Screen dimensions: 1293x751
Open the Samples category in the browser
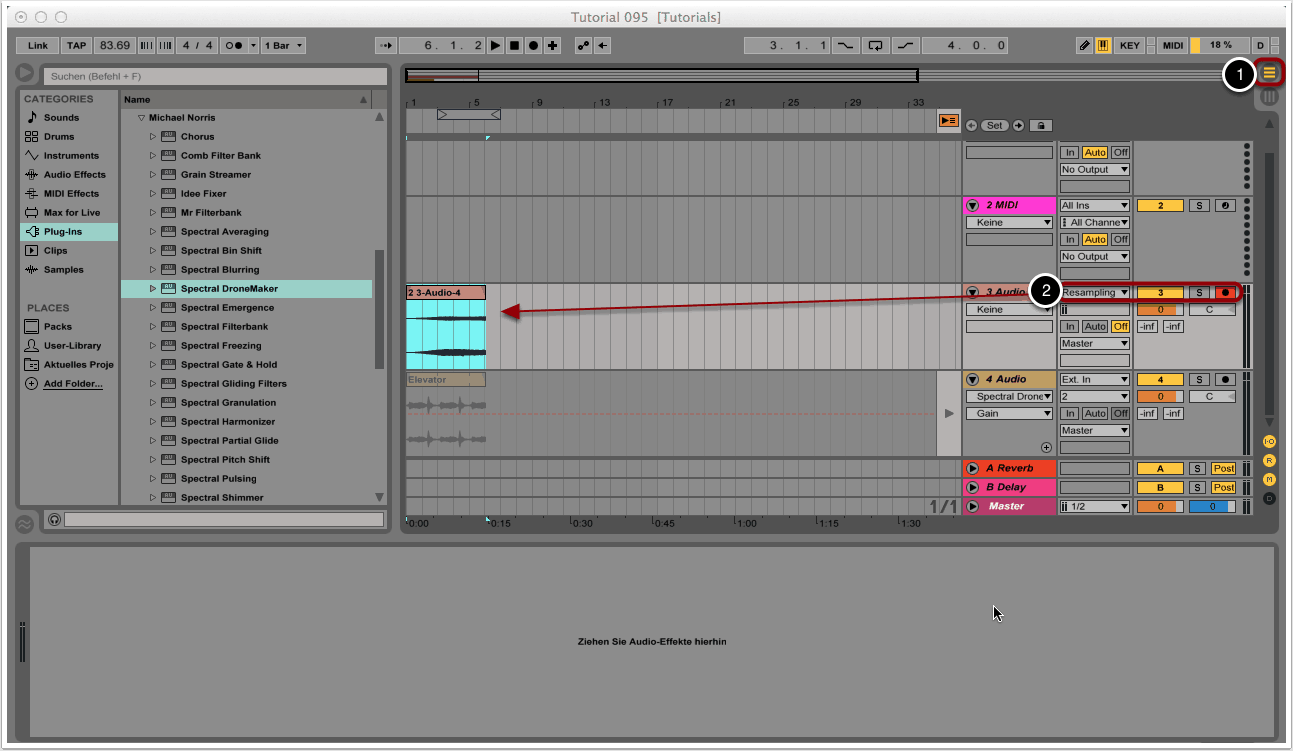(63, 270)
